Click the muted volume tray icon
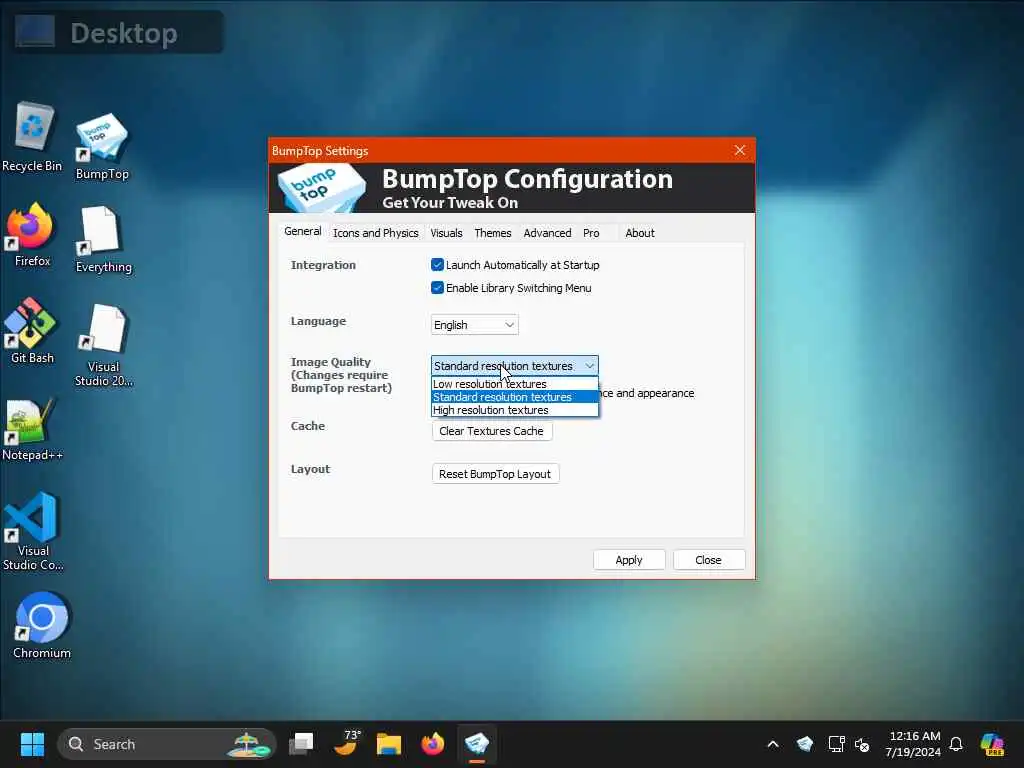 pos(862,744)
